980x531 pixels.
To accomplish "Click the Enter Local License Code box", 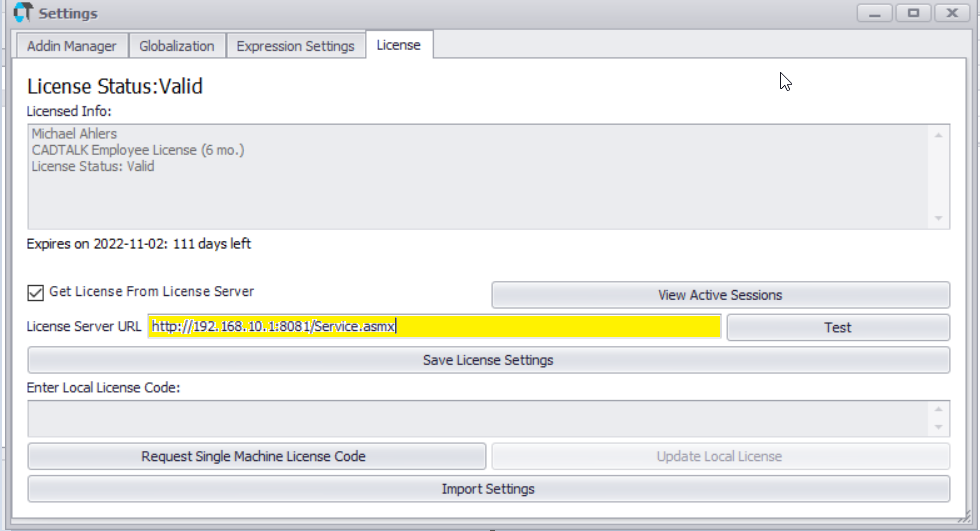I will tap(479, 419).
